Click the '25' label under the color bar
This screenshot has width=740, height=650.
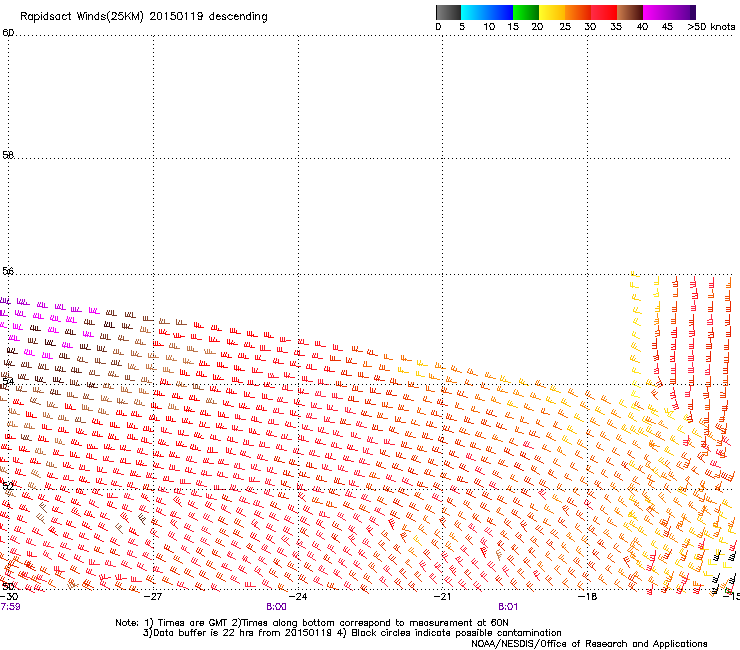tap(565, 27)
